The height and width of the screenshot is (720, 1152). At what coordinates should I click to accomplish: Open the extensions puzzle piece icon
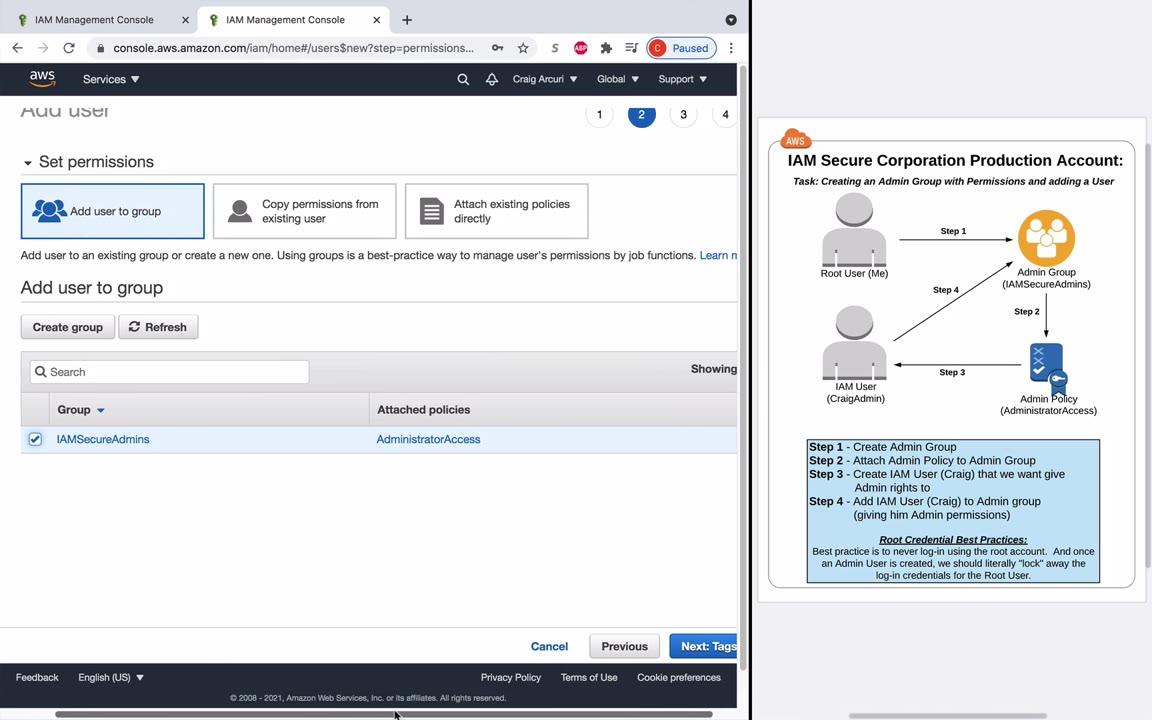pos(606,48)
